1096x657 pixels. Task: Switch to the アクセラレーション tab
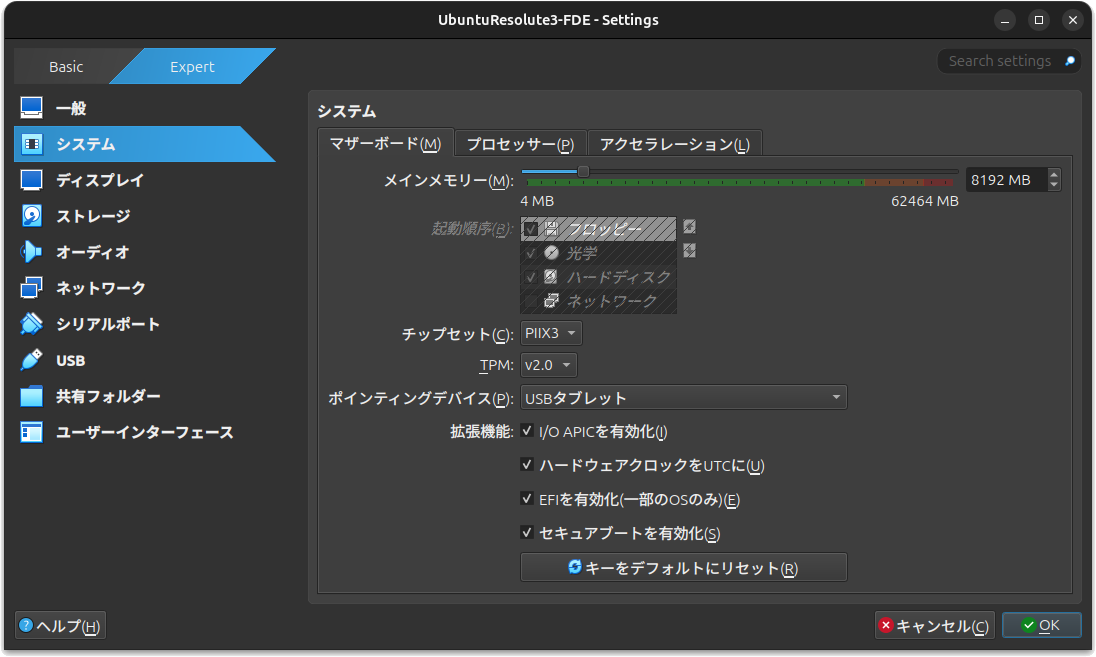674,144
